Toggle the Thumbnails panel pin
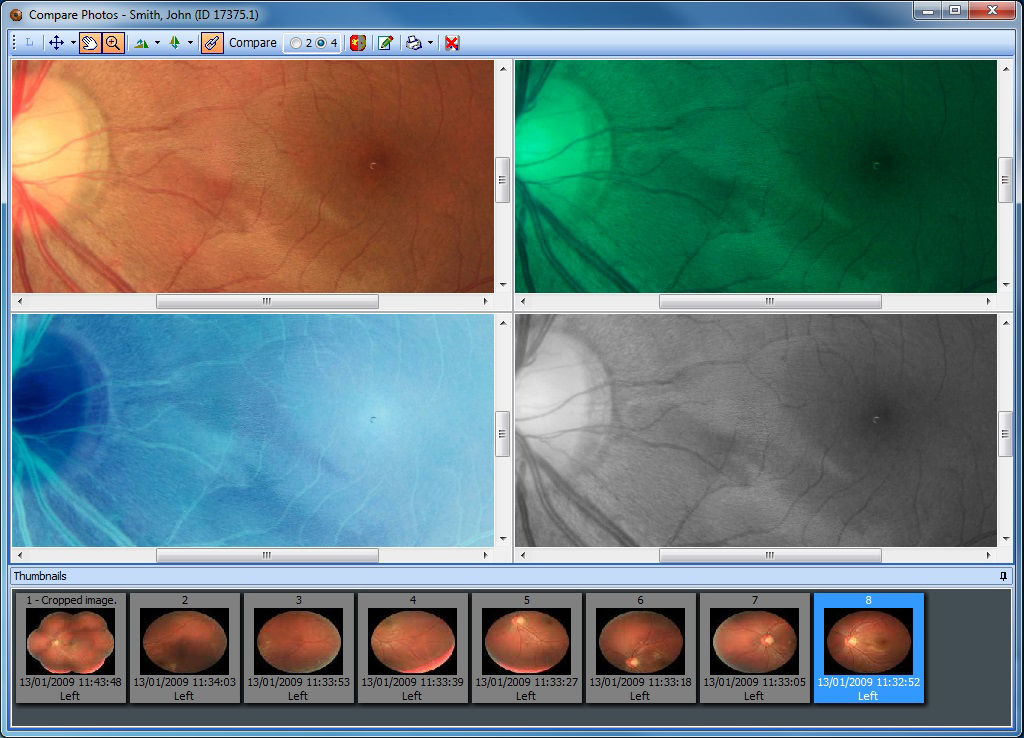 tap(1003, 576)
